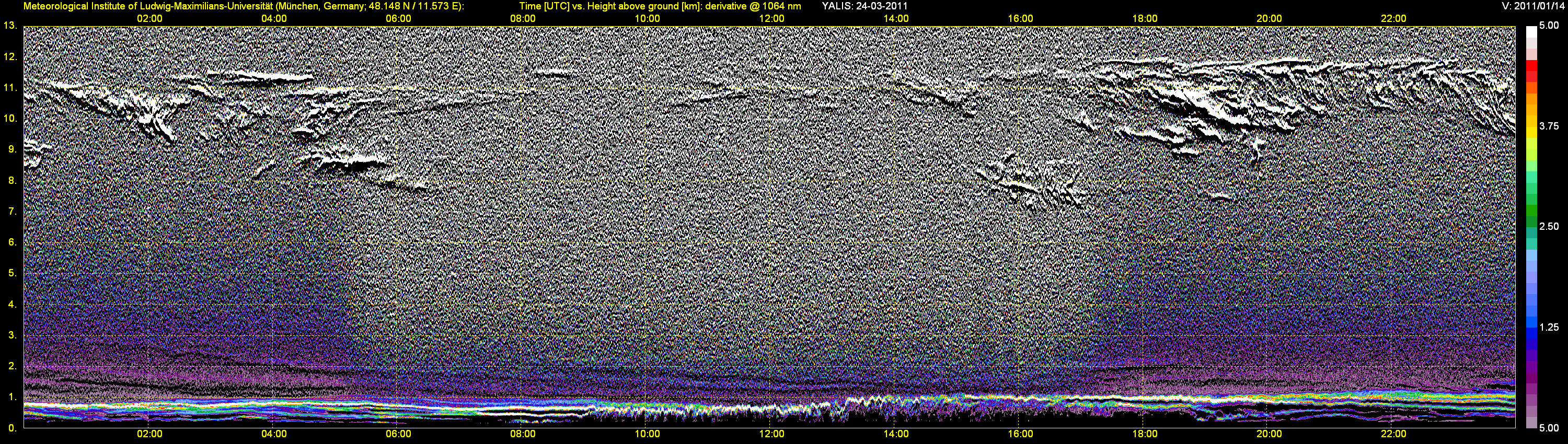Select the 04:00 tick on the top time axis

tap(274, 19)
